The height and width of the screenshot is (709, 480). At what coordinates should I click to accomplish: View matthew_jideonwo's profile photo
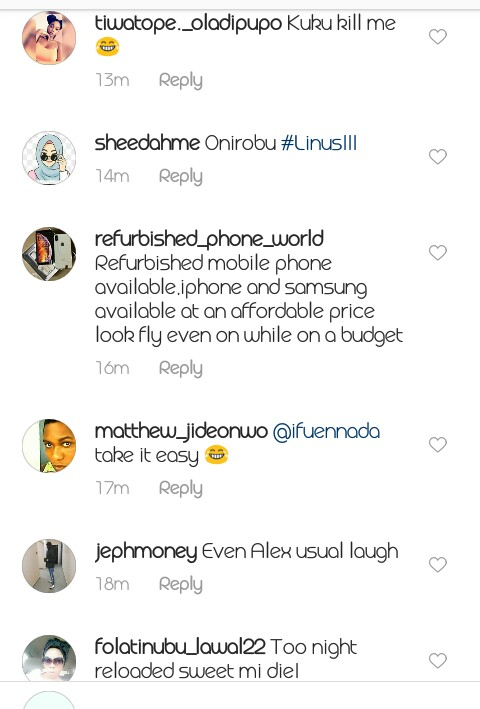click(x=49, y=446)
